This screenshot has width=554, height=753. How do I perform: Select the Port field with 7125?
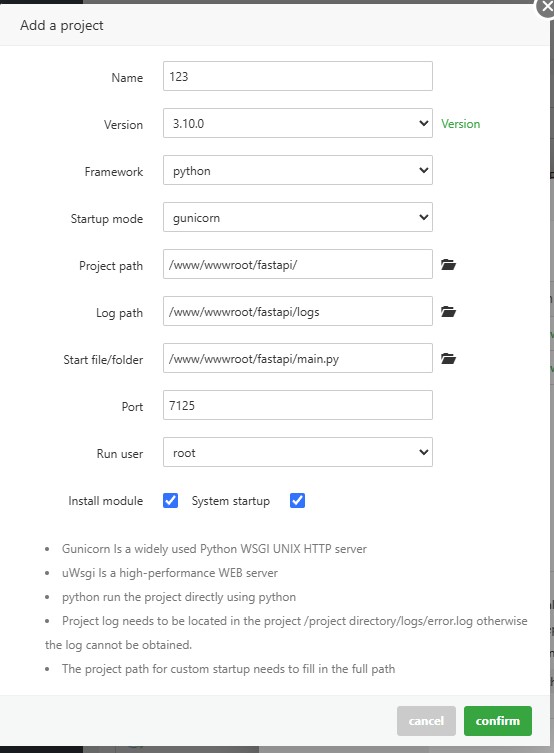click(298, 405)
